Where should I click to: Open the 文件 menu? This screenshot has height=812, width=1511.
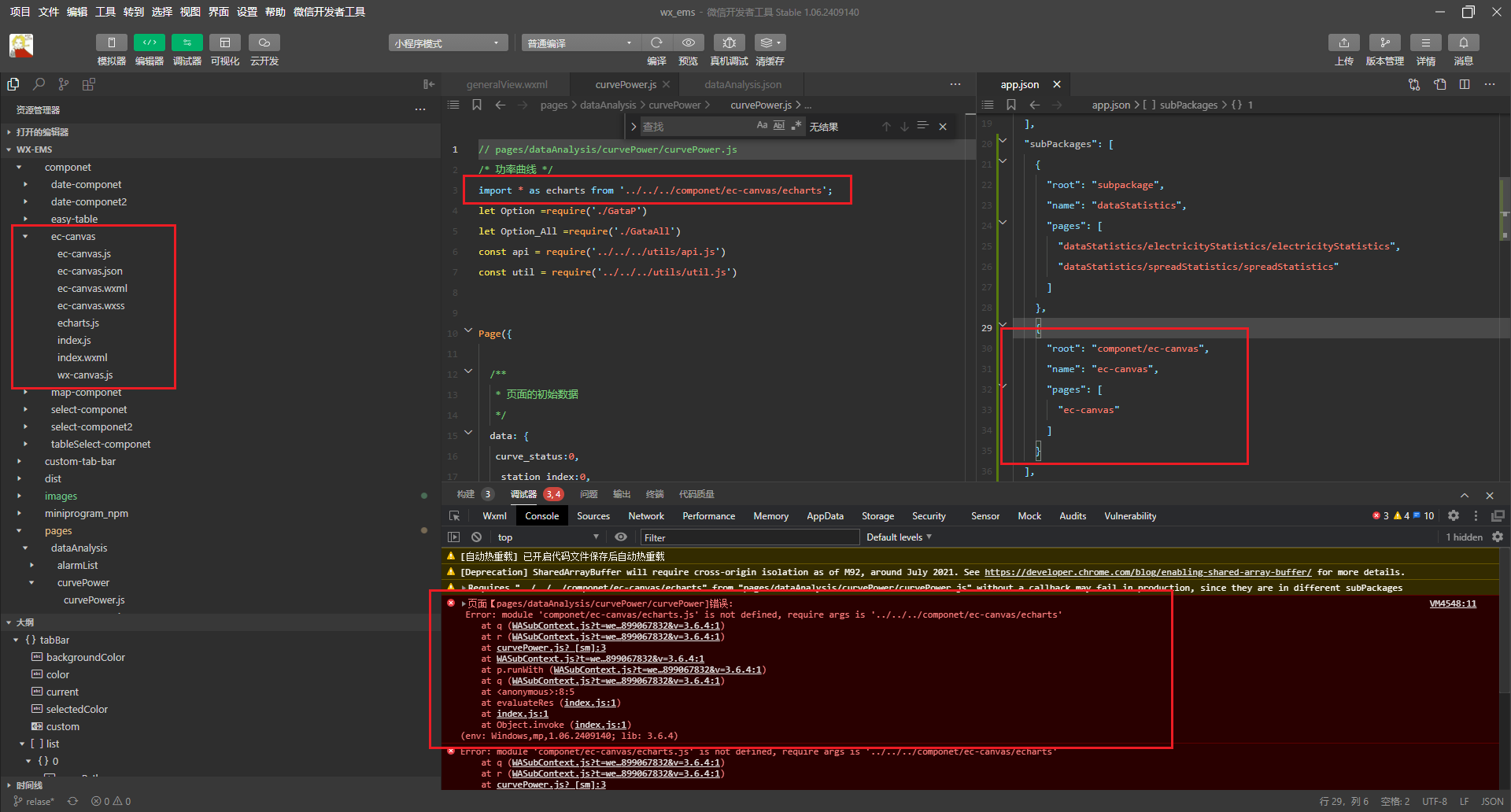click(49, 12)
